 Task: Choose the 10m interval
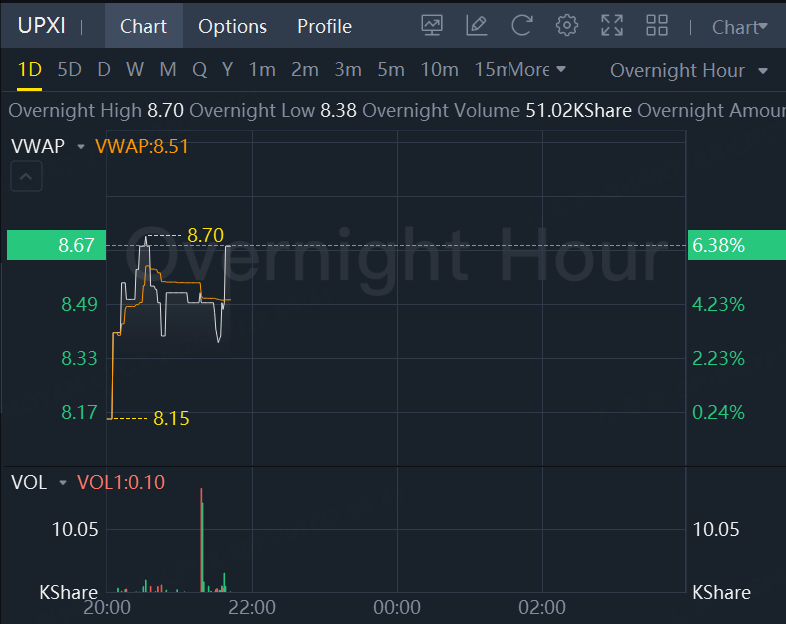[x=439, y=70]
